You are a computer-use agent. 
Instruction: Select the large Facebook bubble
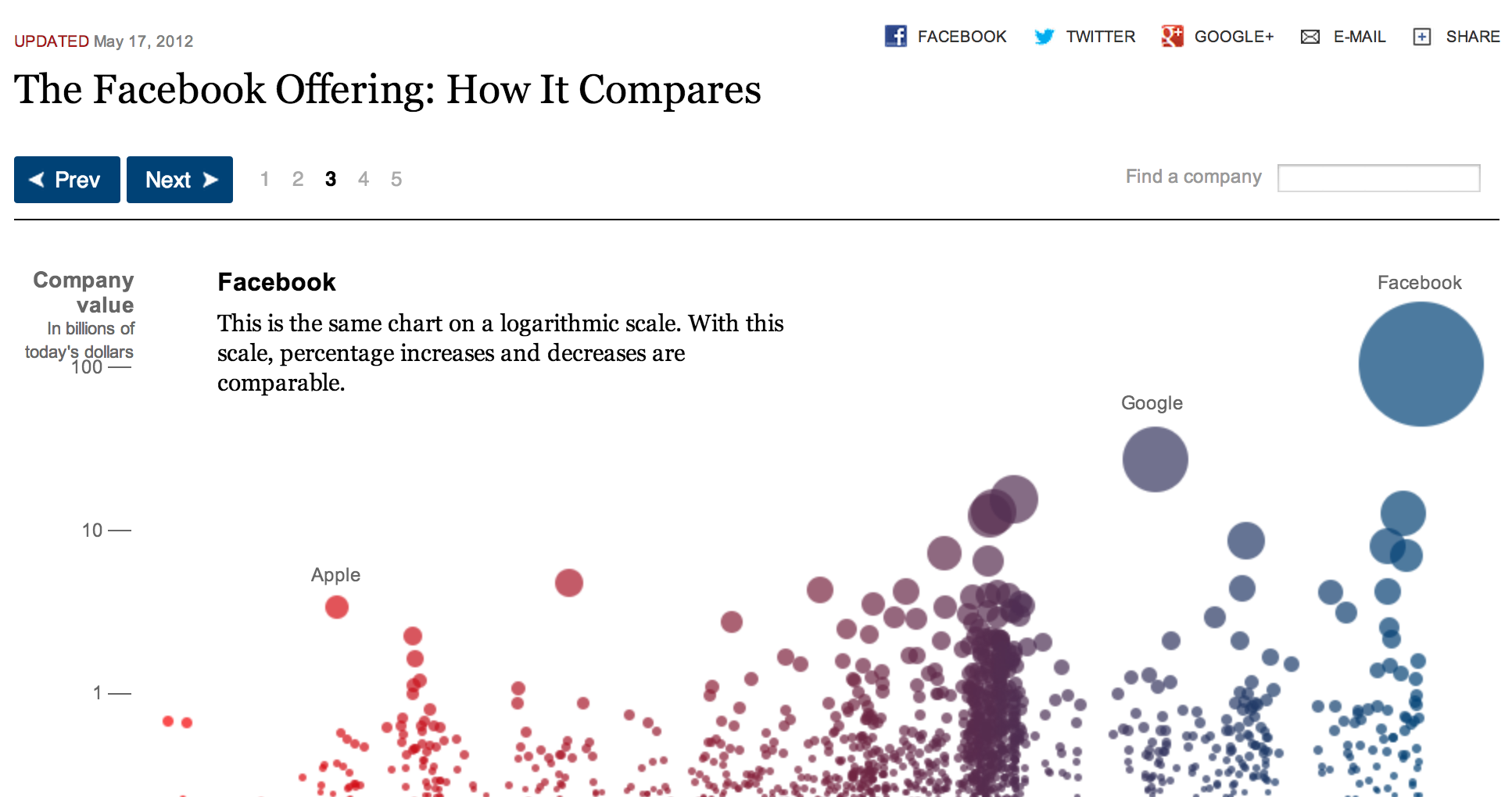tap(1421, 364)
